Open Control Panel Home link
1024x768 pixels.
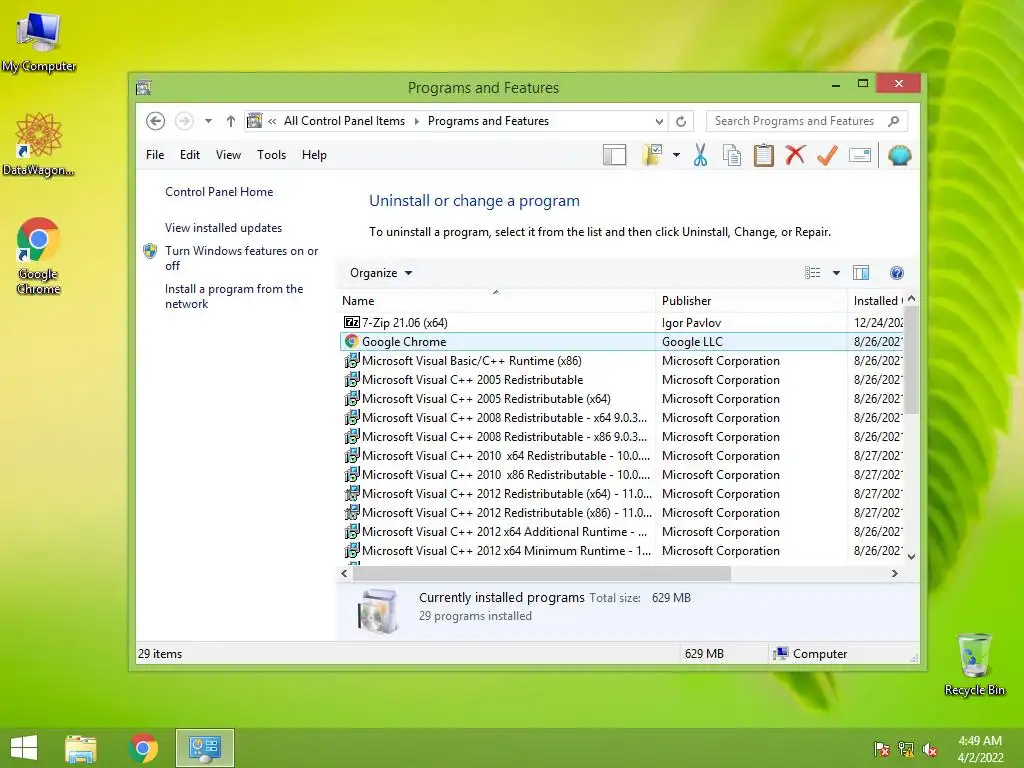pyautogui.click(x=219, y=192)
